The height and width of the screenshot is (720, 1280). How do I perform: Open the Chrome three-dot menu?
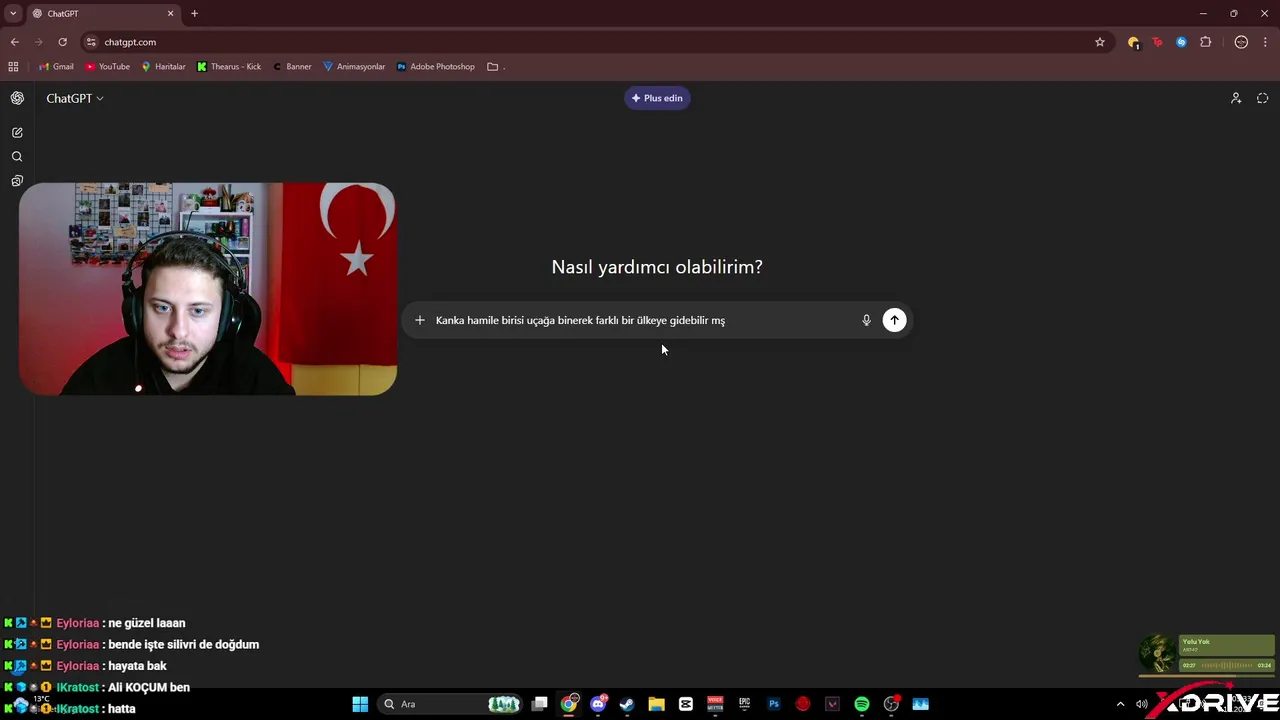click(1266, 42)
